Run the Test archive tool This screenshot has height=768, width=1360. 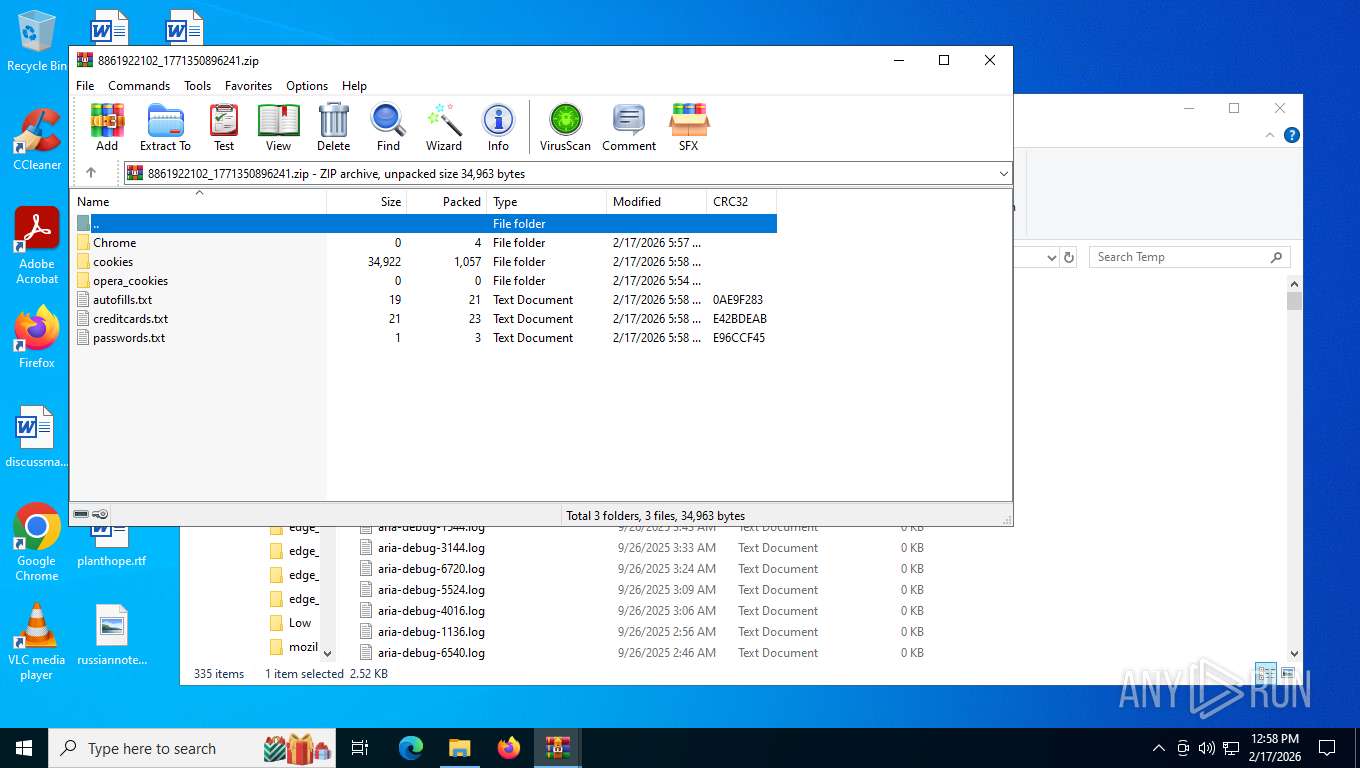click(224, 127)
